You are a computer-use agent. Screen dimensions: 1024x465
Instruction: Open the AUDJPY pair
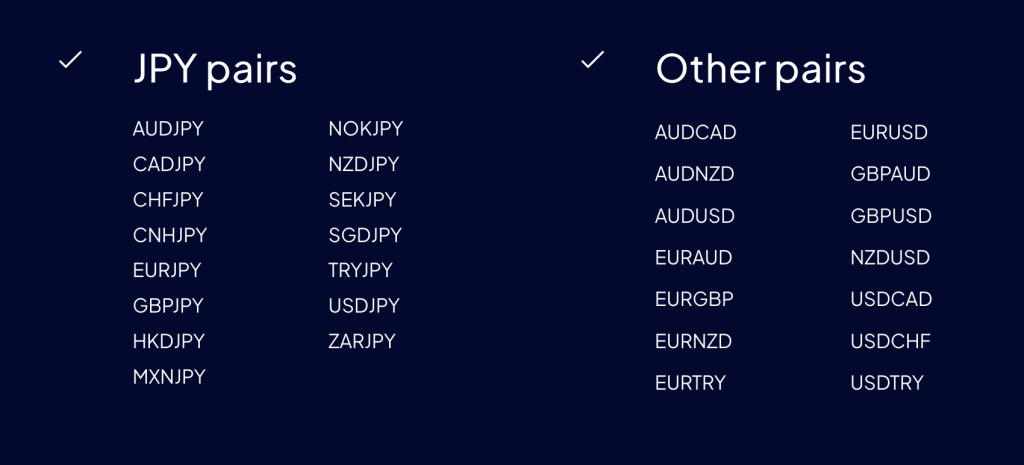click(168, 129)
